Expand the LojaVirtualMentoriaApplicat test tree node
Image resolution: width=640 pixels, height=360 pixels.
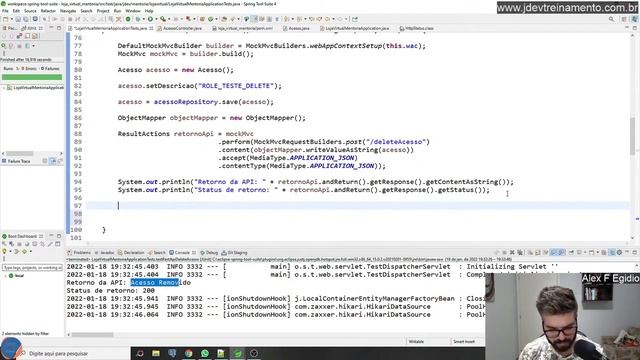(4, 88)
